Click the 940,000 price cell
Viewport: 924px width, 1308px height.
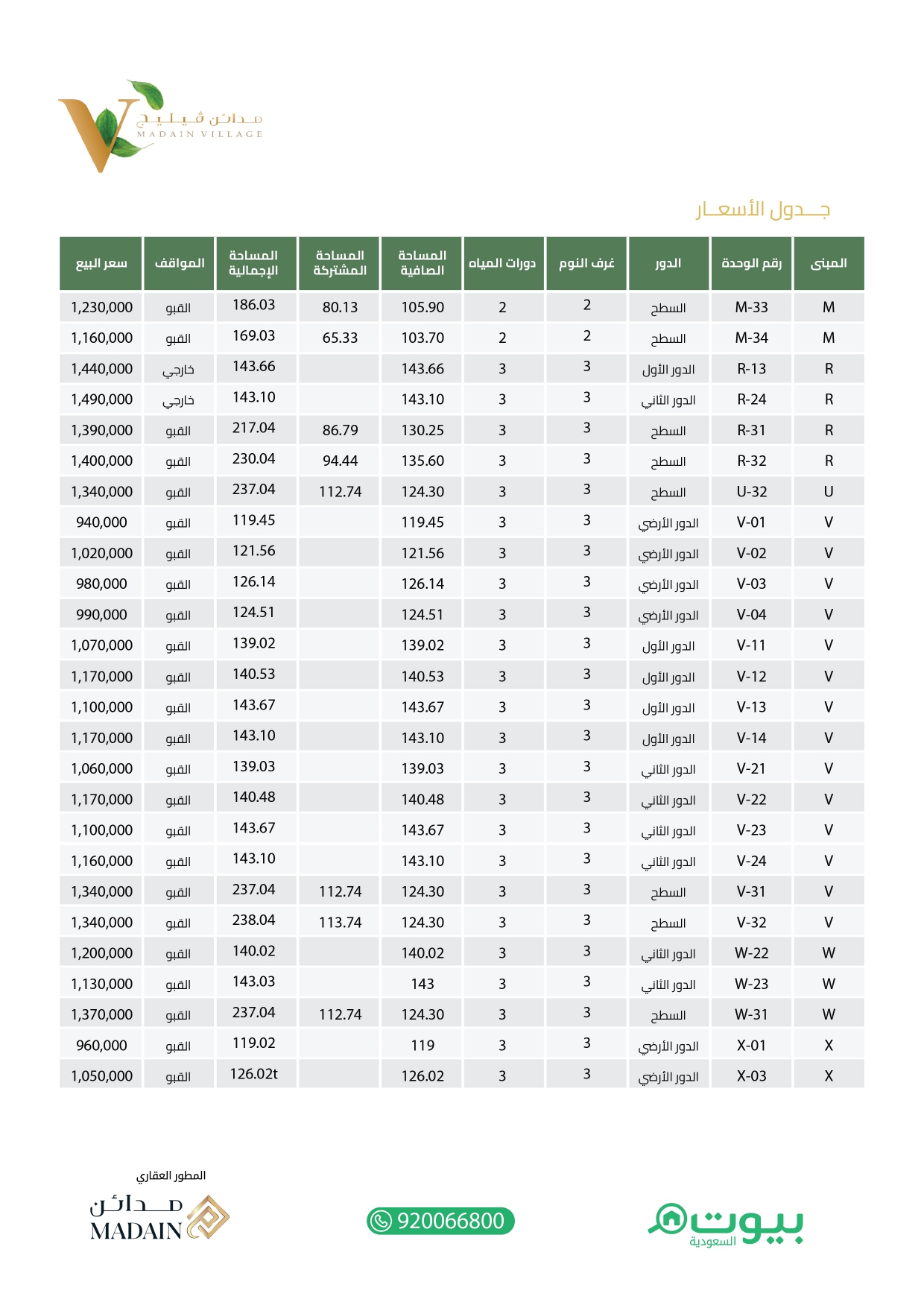coord(101,522)
